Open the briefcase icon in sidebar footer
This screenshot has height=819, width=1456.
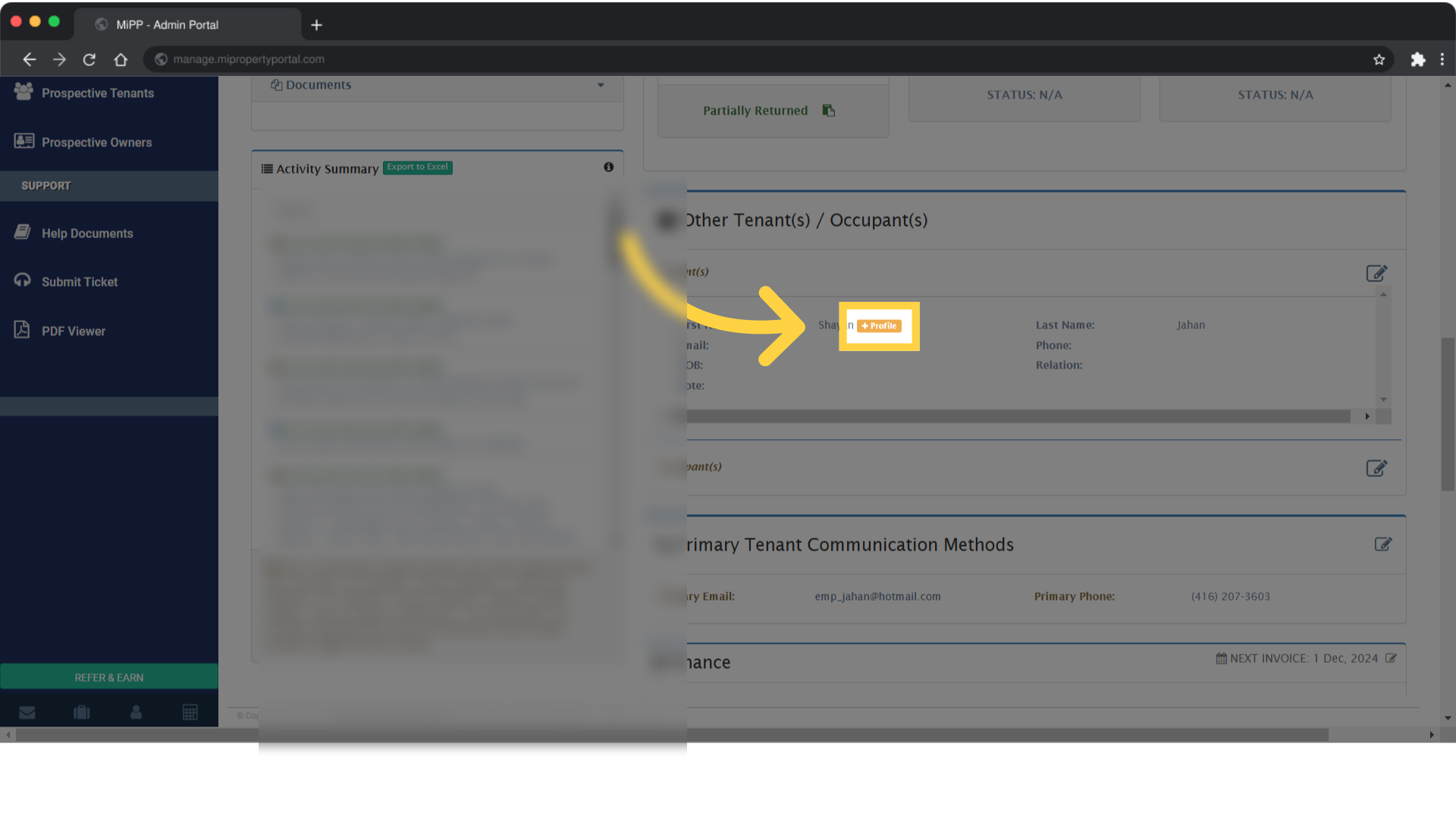82,713
